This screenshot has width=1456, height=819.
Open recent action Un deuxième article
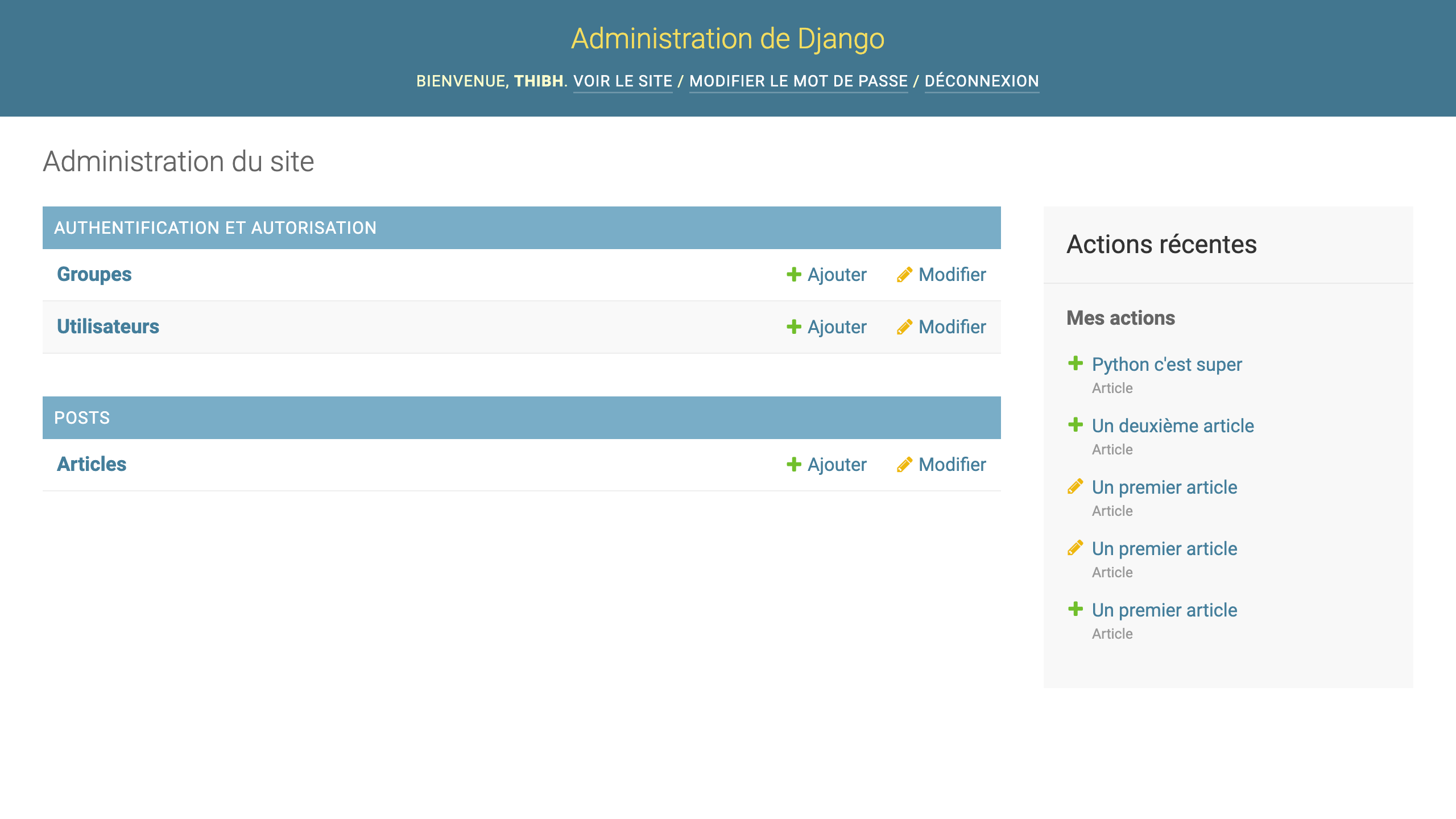(x=1173, y=426)
